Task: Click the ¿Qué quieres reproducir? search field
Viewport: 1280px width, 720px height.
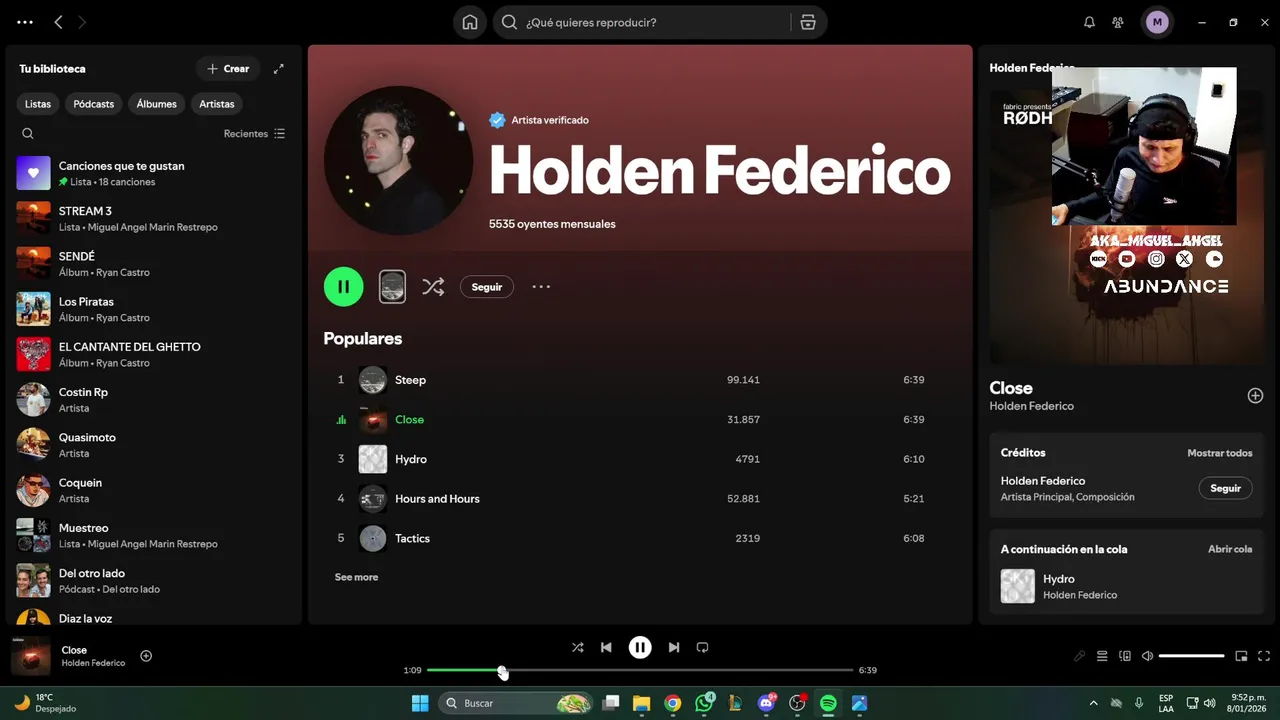Action: tap(655, 22)
